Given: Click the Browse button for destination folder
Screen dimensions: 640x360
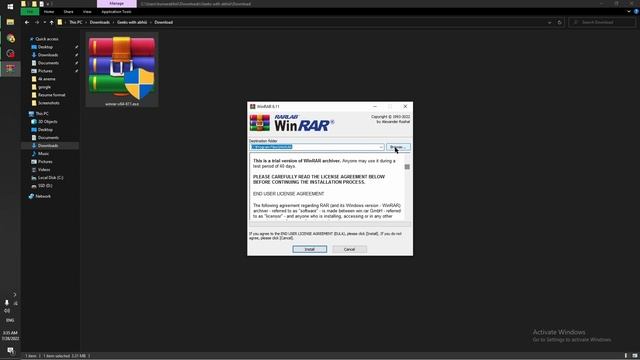Looking at the screenshot, I should pyautogui.click(x=398, y=147).
